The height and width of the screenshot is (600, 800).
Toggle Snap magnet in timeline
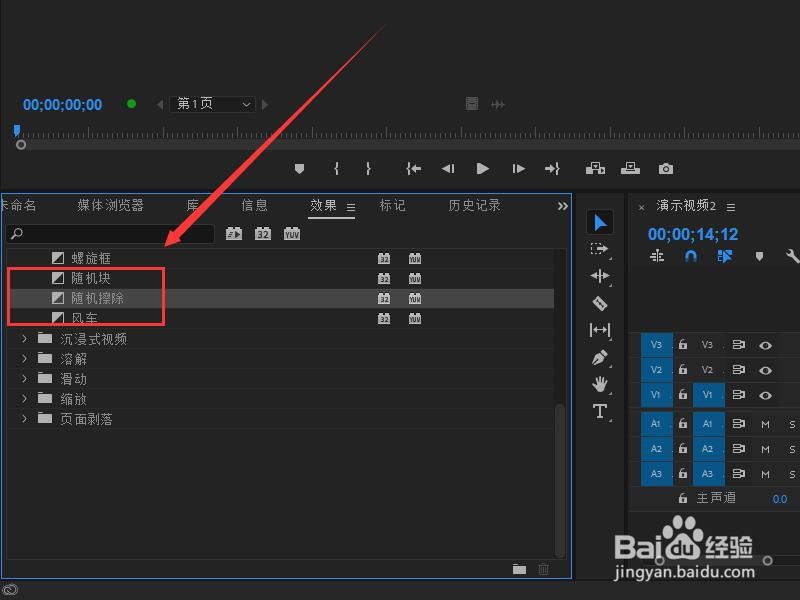click(691, 256)
